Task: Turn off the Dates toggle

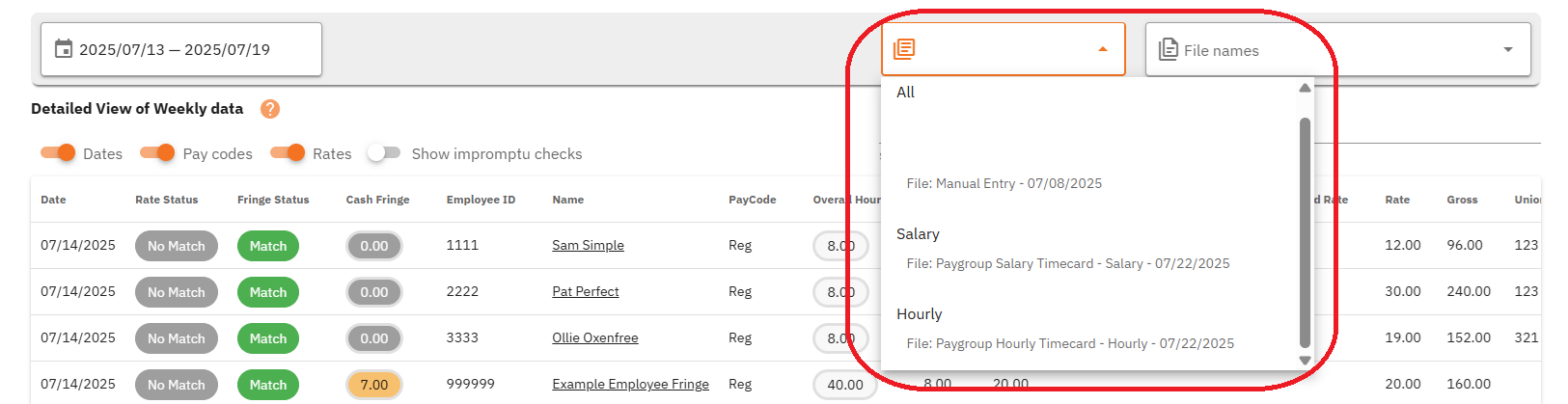Action: 59,153
